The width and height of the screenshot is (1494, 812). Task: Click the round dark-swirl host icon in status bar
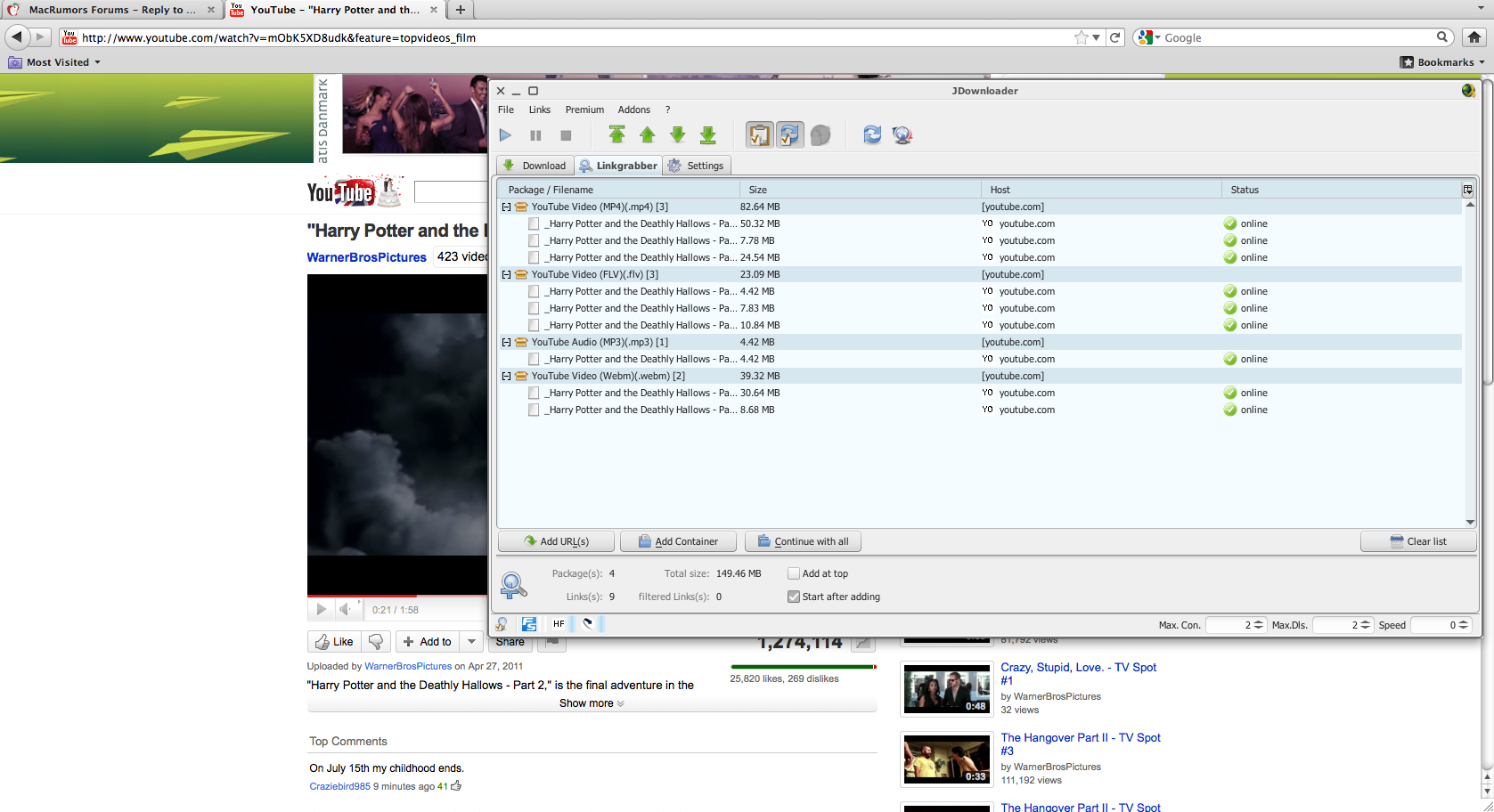tap(587, 624)
